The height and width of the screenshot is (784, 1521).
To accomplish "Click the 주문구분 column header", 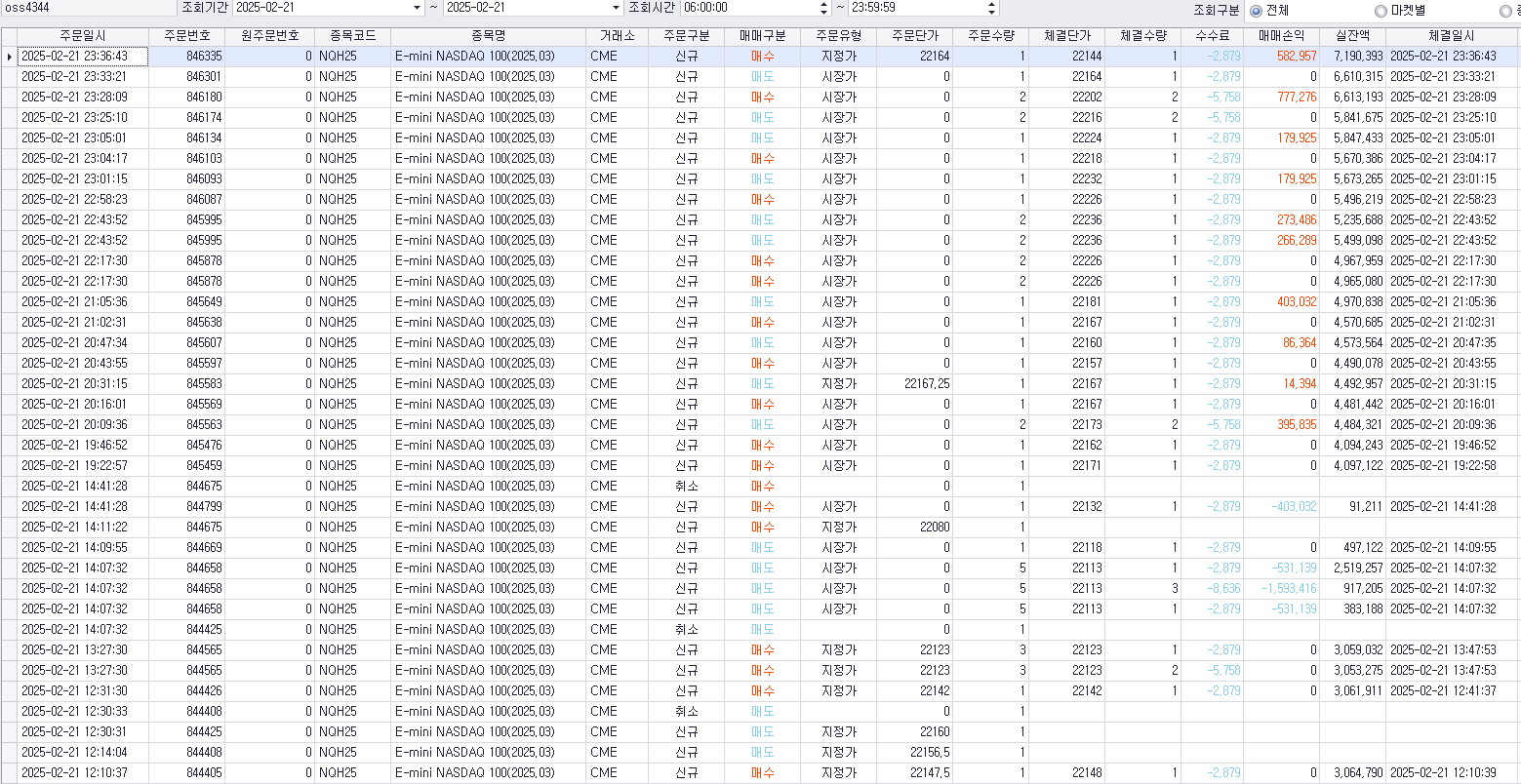I will pos(686,35).
